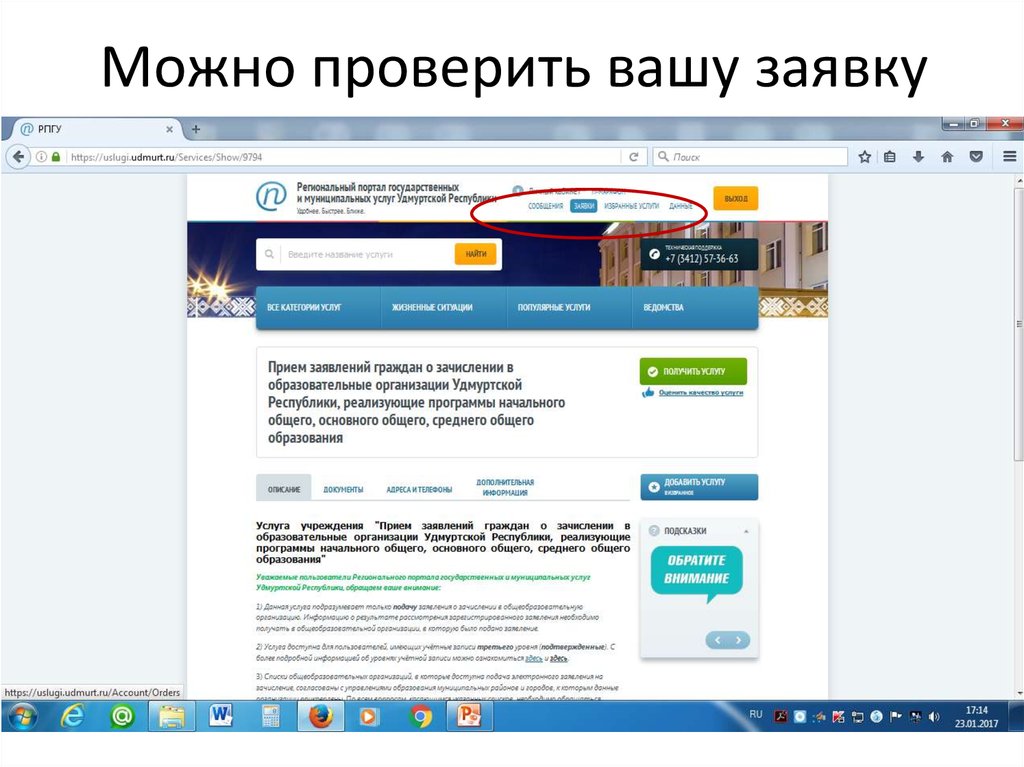Click the page reload icon in the address bar

[x=634, y=156]
